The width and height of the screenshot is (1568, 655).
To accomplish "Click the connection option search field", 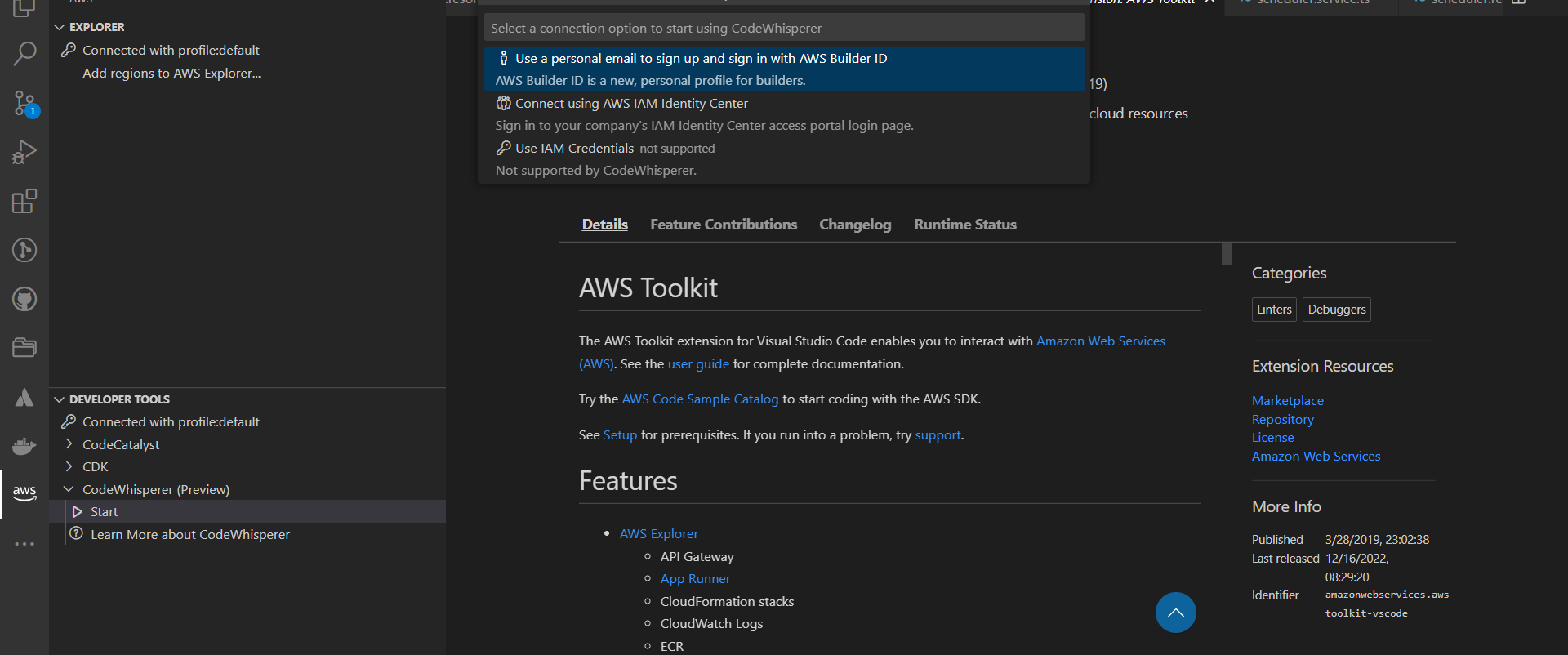I will pos(784,28).
